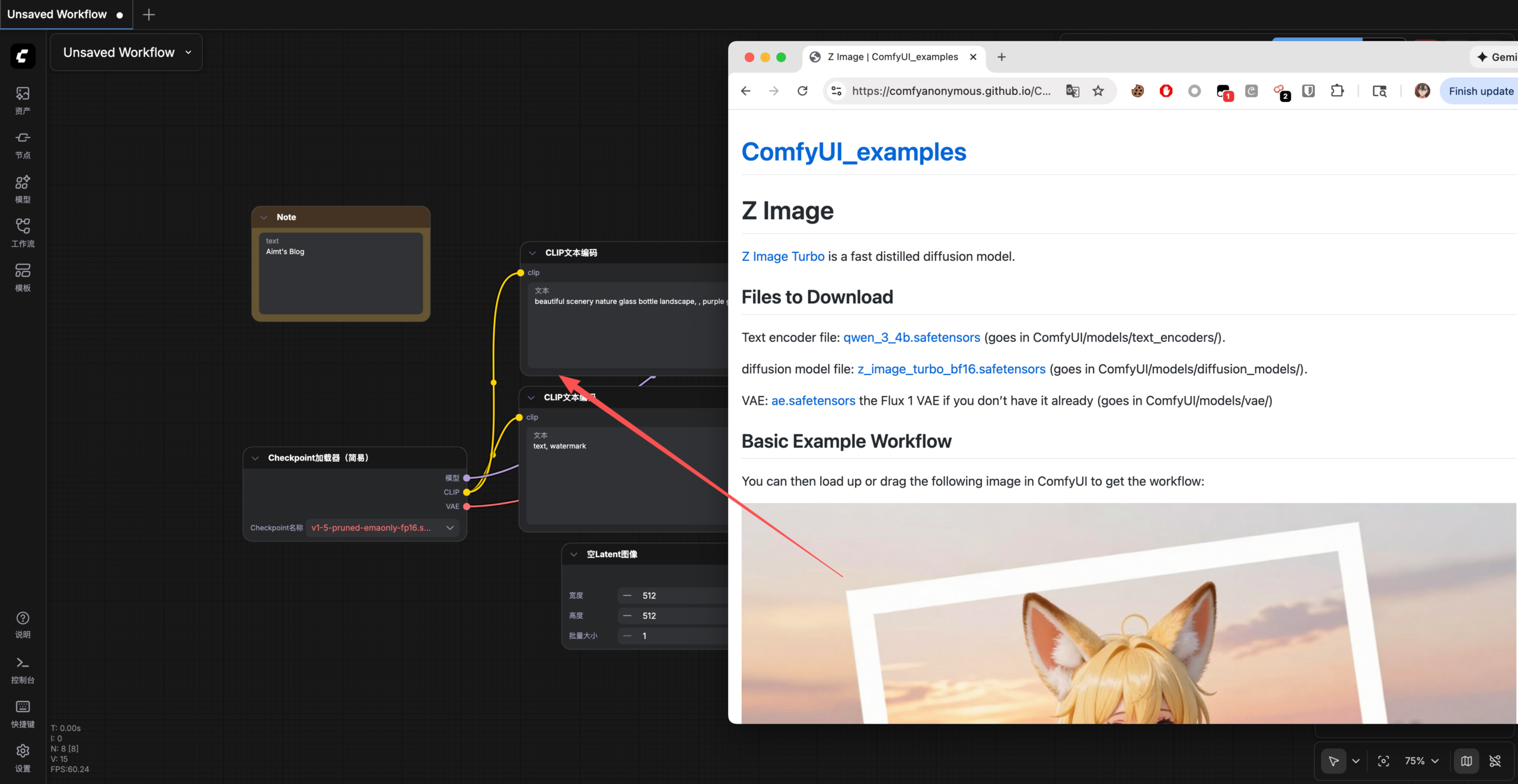Click the fit view icon
The image size is (1518, 784).
coord(1383,761)
